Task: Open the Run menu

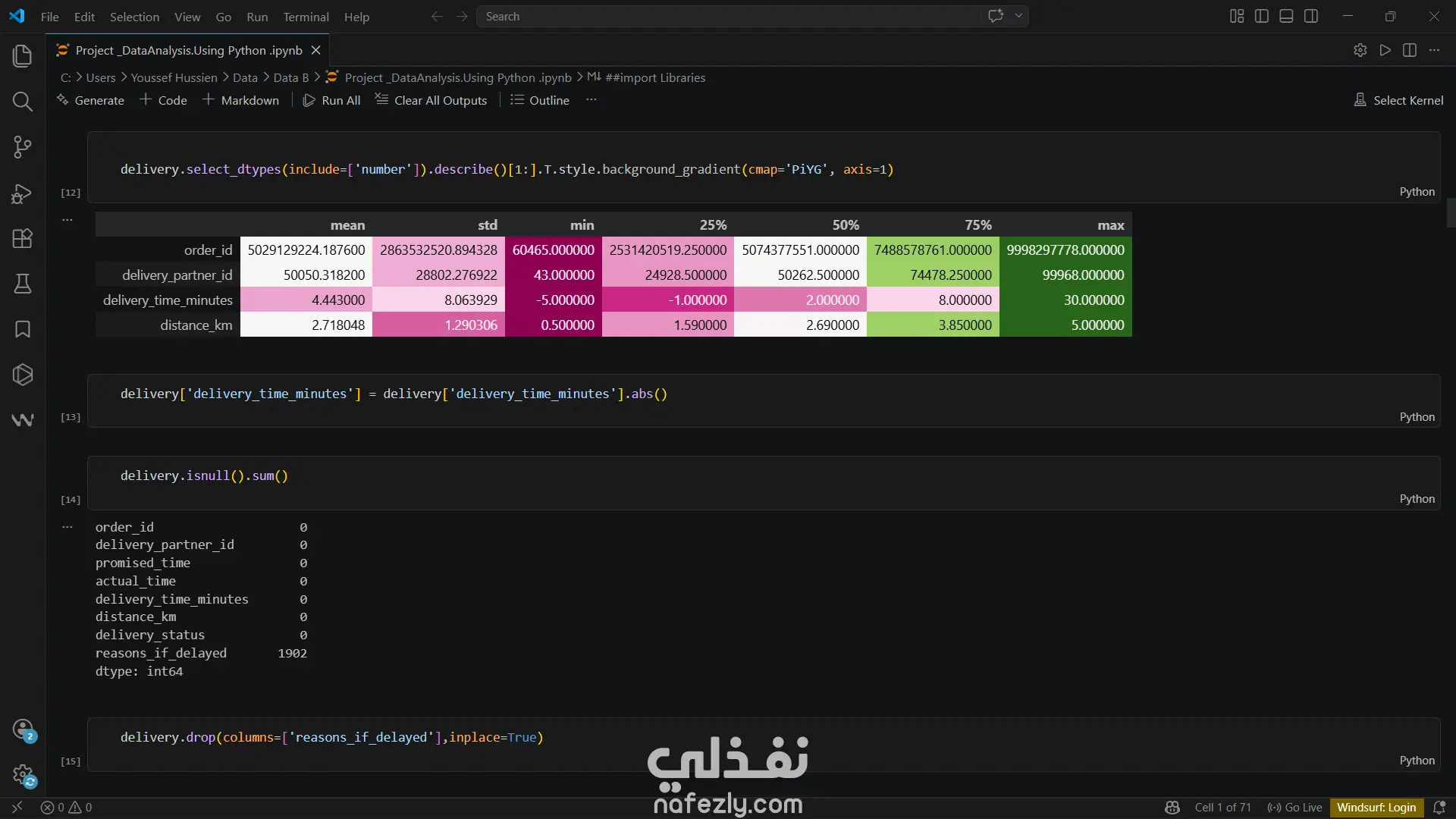Action: point(257,17)
